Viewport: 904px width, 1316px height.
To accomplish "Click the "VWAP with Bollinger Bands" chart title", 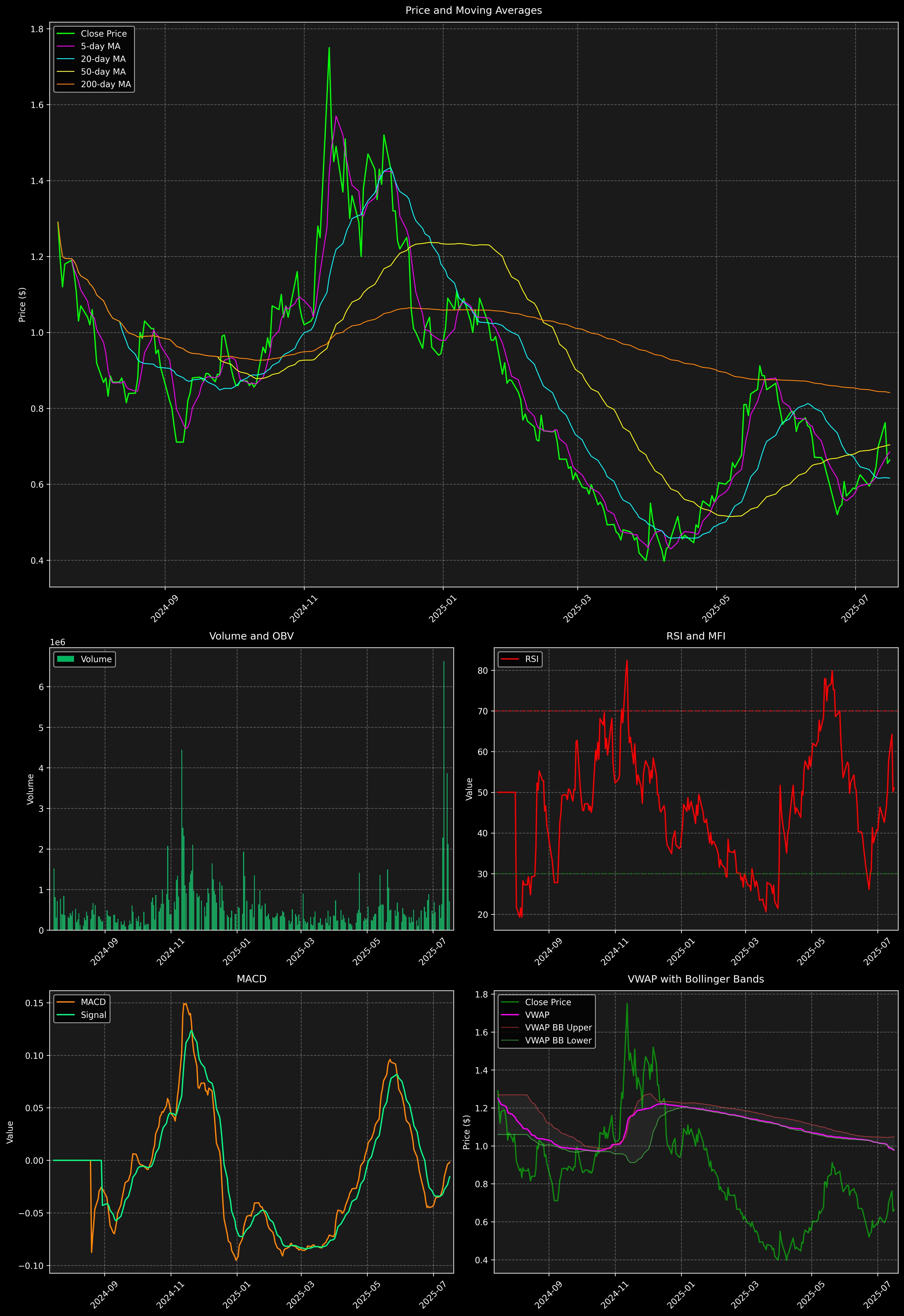I will (x=695, y=979).
